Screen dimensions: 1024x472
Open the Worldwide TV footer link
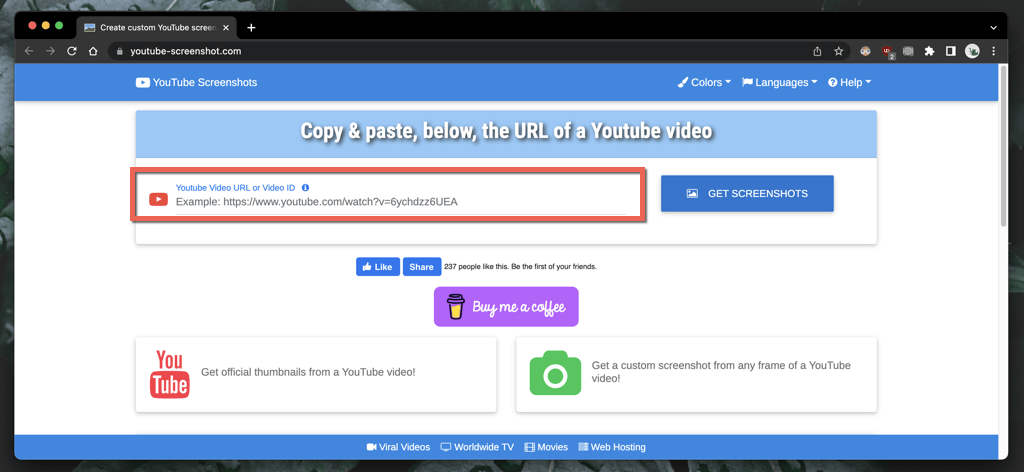click(477, 447)
